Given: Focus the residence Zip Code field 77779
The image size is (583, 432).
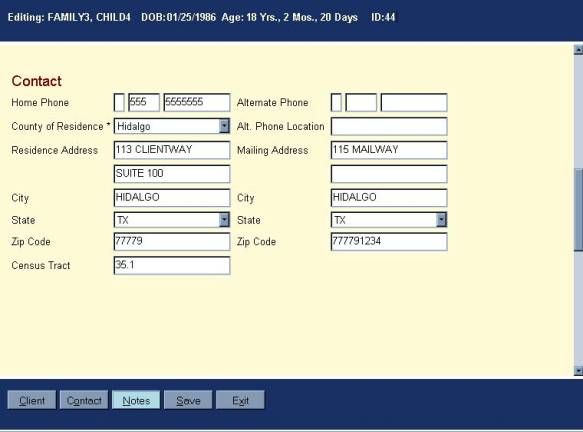Looking at the screenshot, I should [x=172, y=242].
